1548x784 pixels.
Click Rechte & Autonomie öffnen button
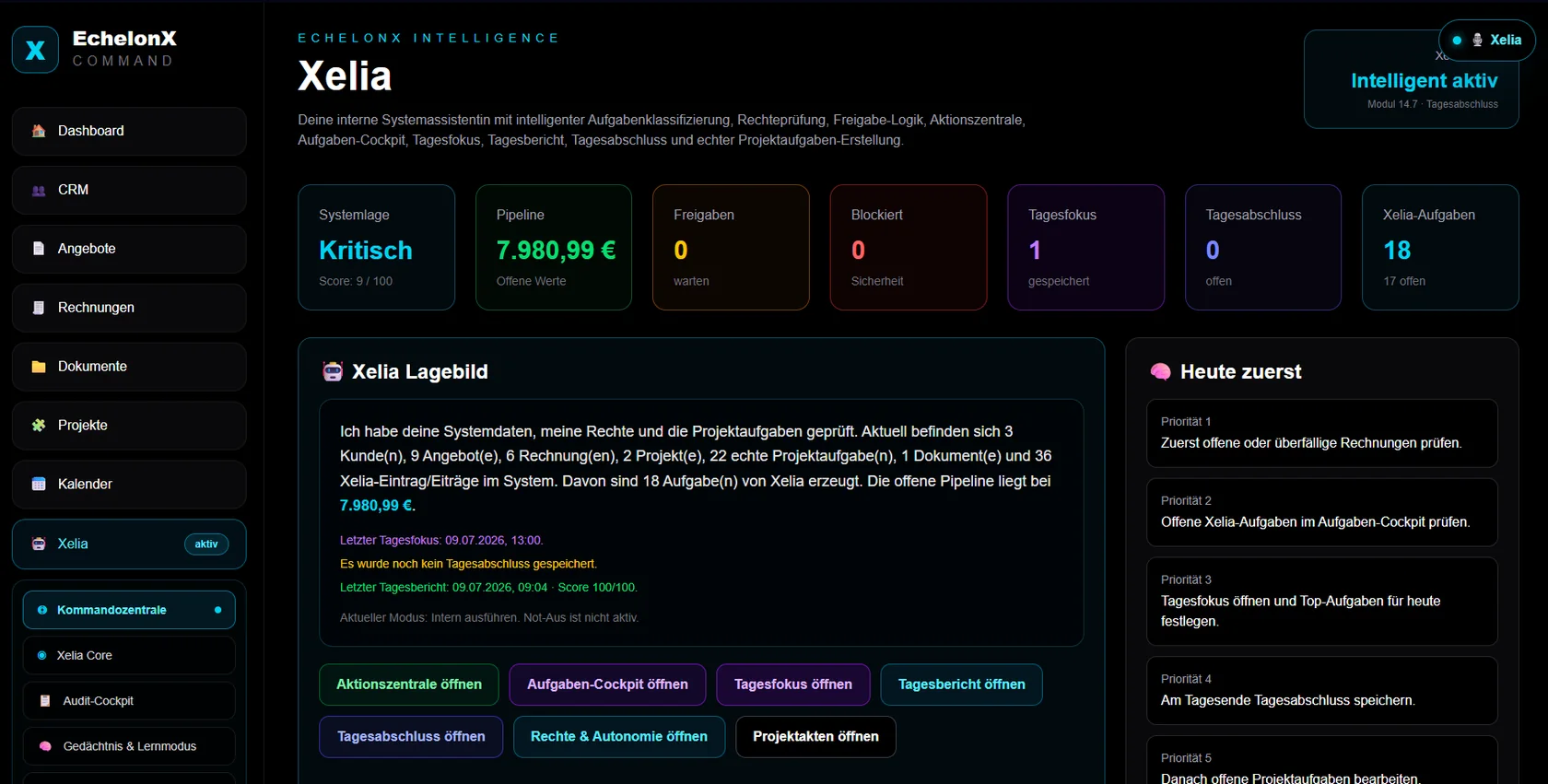619,737
